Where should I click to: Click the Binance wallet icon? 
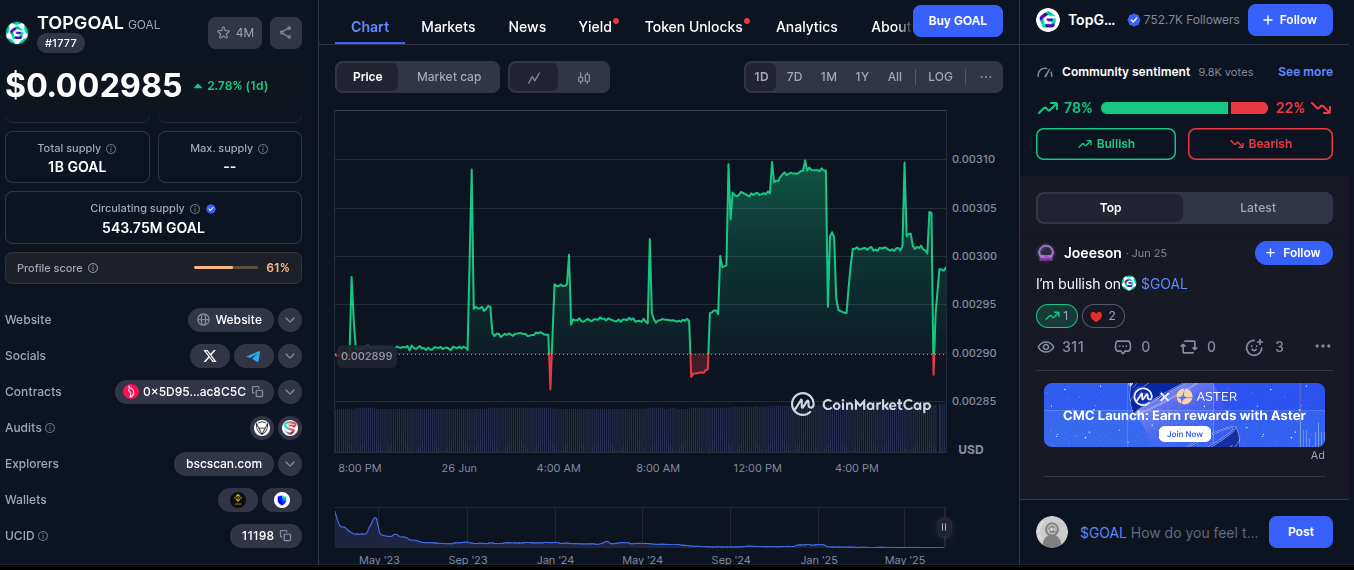tap(238, 500)
